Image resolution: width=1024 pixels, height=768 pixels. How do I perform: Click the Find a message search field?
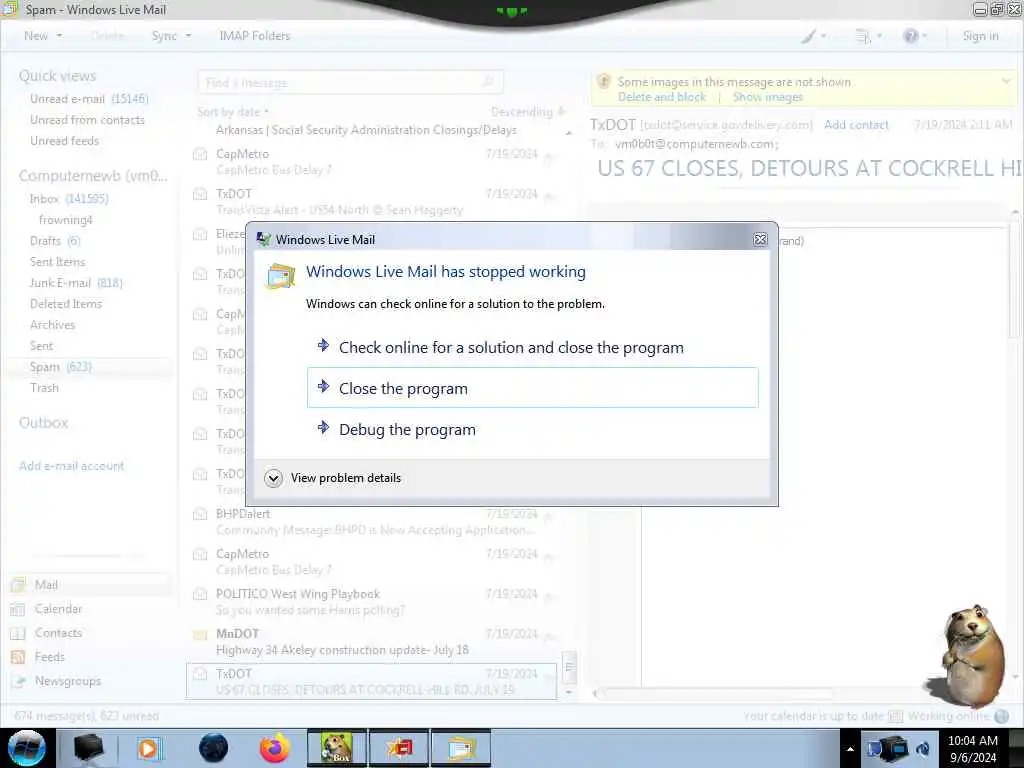[x=350, y=82]
